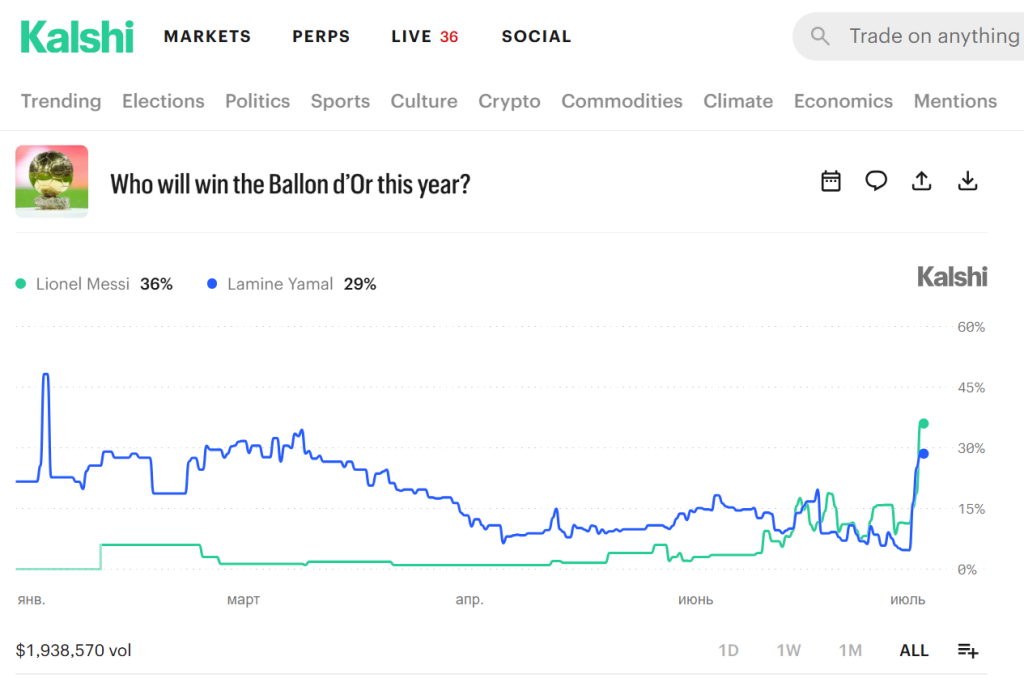This screenshot has width=1024, height=682.
Task: Switch to the Crypto category tab
Action: point(509,101)
